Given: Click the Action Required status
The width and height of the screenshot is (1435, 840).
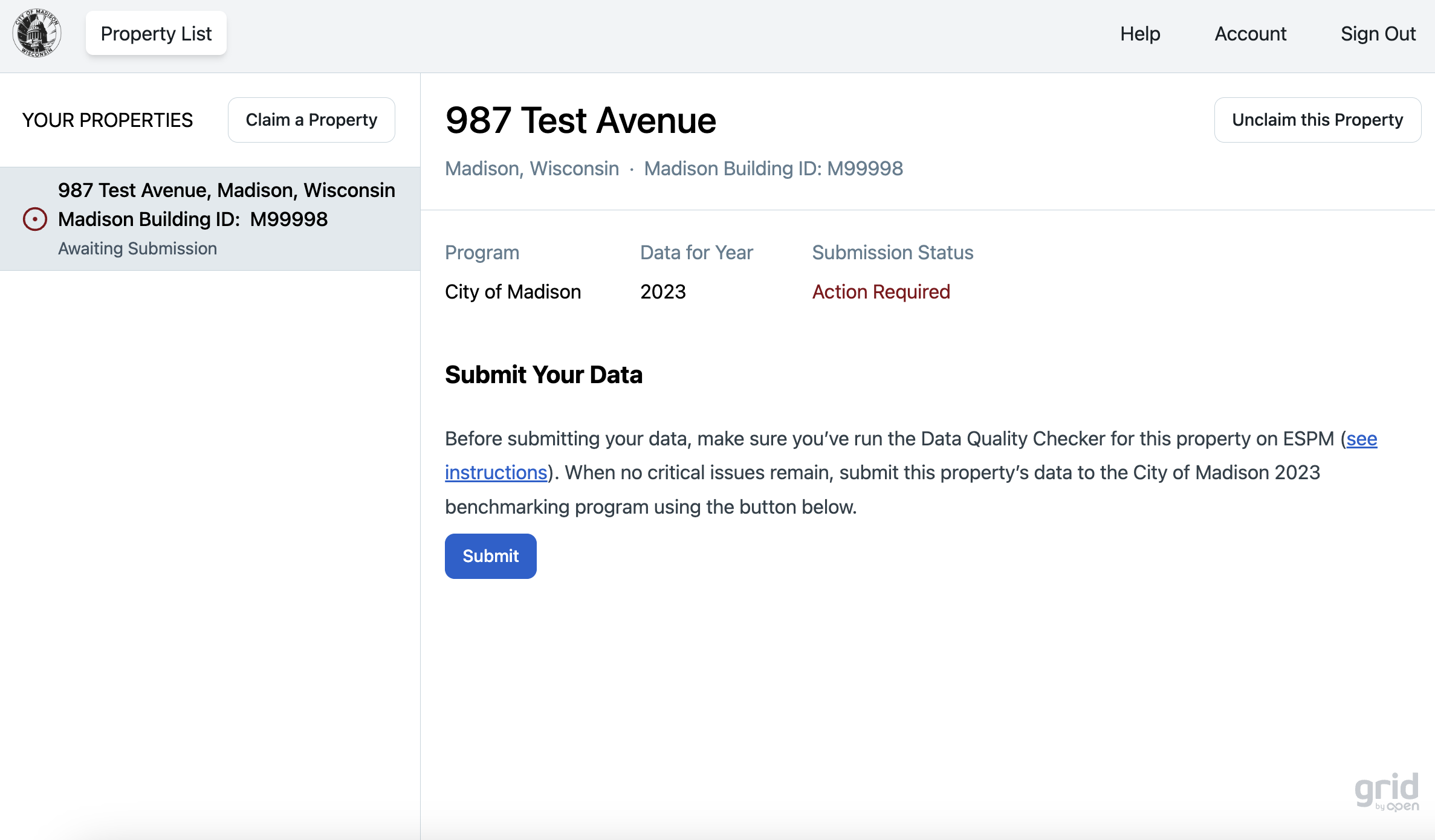Looking at the screenshot, I should [881, 292].
